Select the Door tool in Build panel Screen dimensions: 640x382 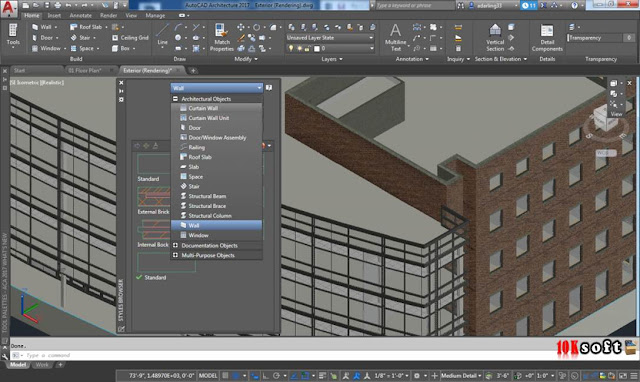click(x=45, y=38)
